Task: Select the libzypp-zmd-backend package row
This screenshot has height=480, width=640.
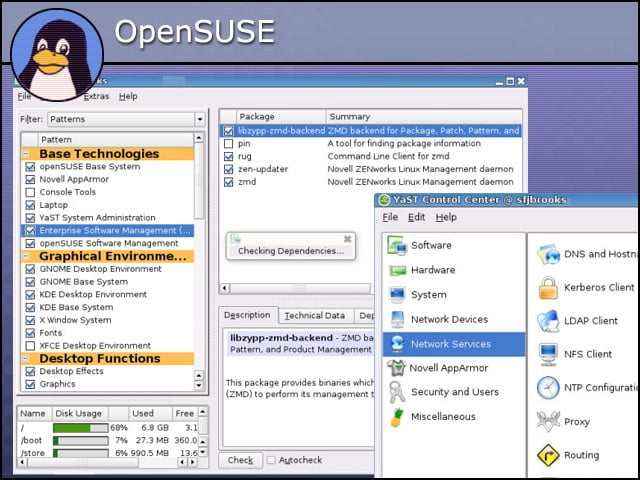Action: click(371, 131)
